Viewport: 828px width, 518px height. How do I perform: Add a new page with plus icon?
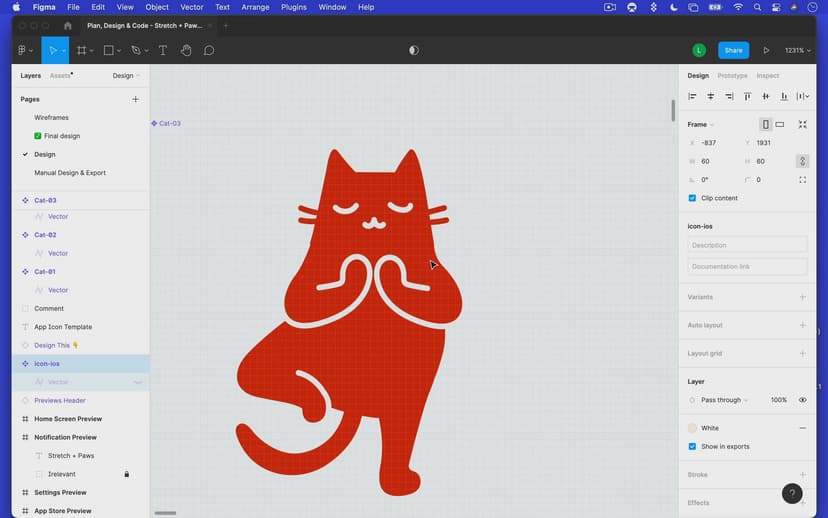[x=136, y=99]
